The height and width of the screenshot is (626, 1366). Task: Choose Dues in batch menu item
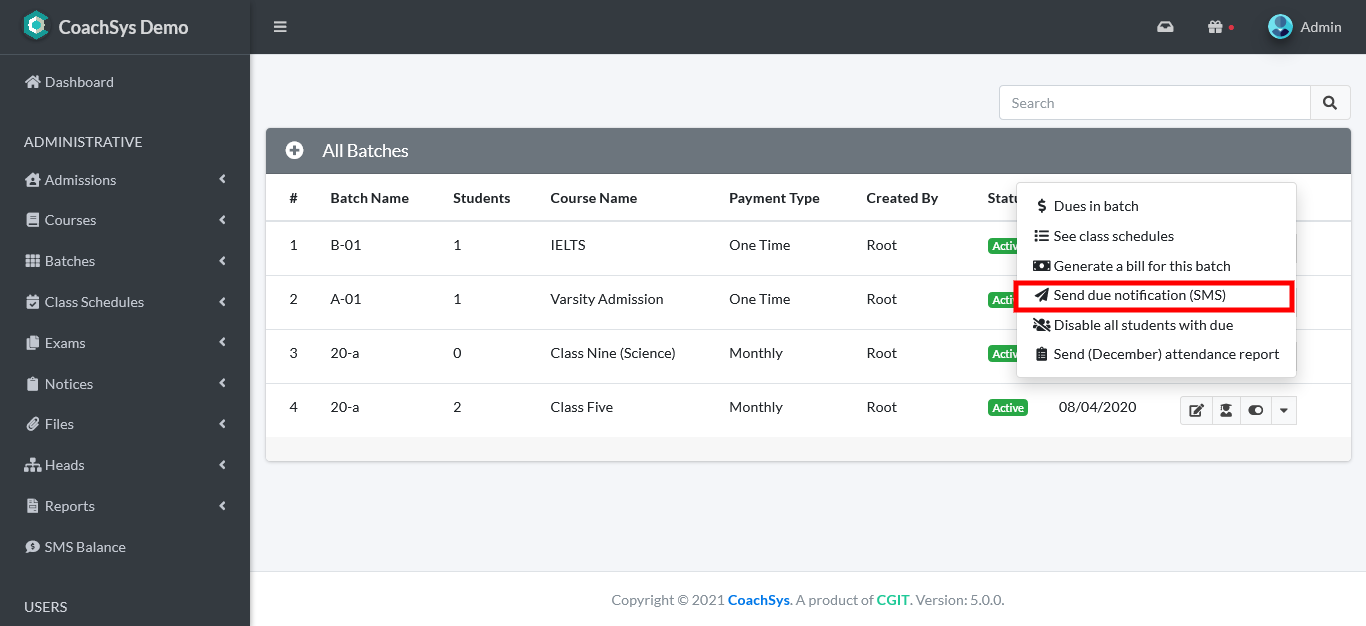[1096, 206]
